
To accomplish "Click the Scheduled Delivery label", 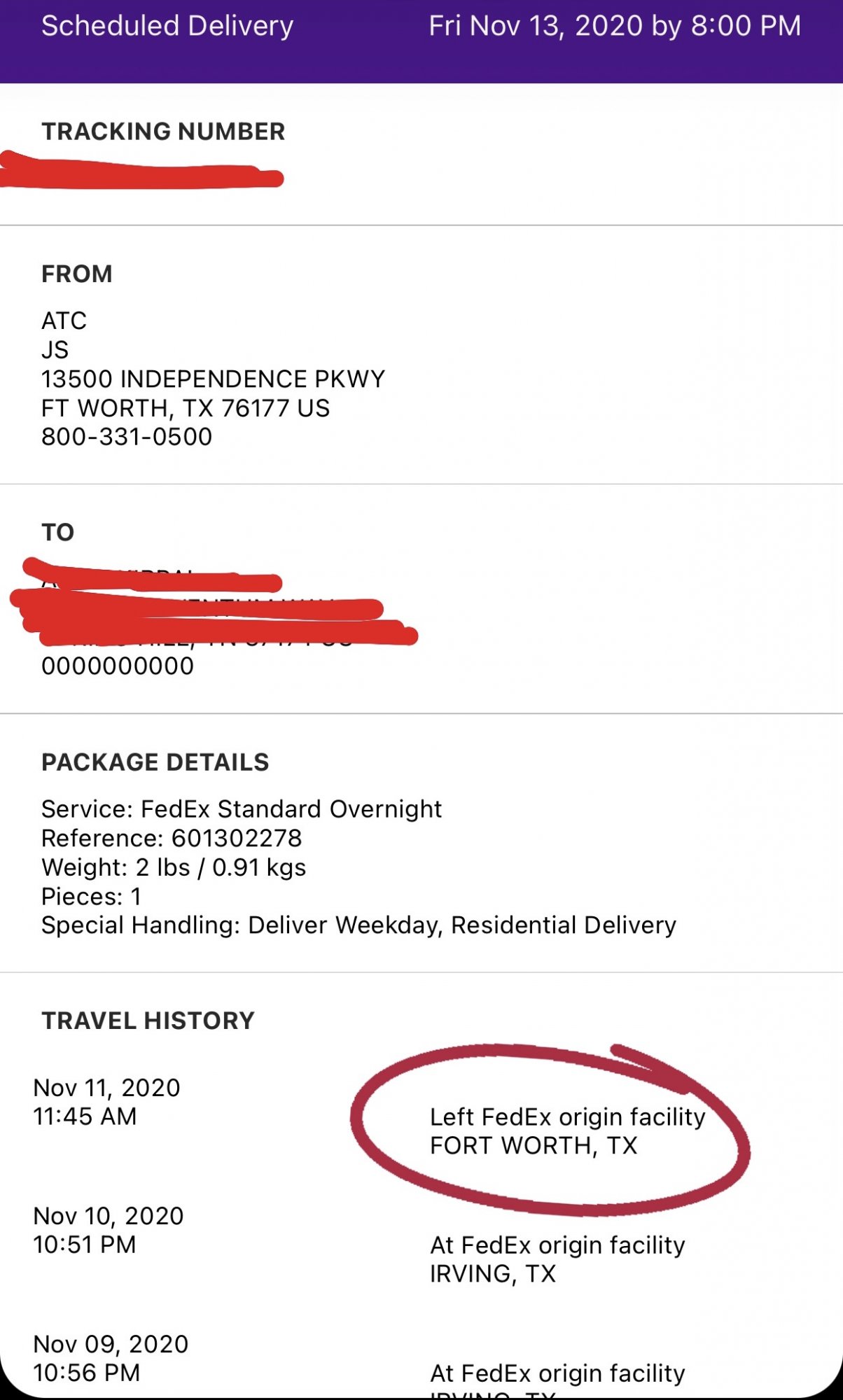I will click(167, 27).
